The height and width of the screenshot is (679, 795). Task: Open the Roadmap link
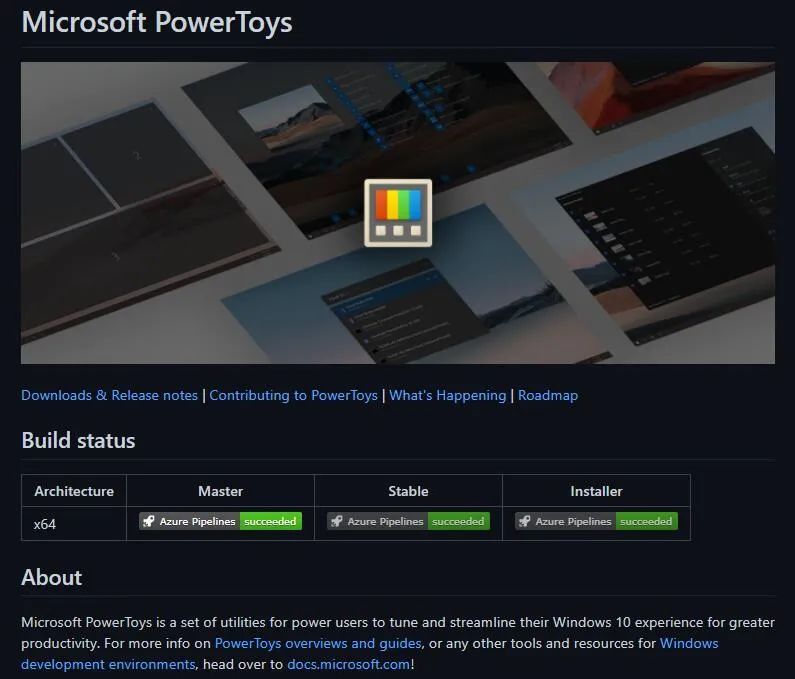548,395
